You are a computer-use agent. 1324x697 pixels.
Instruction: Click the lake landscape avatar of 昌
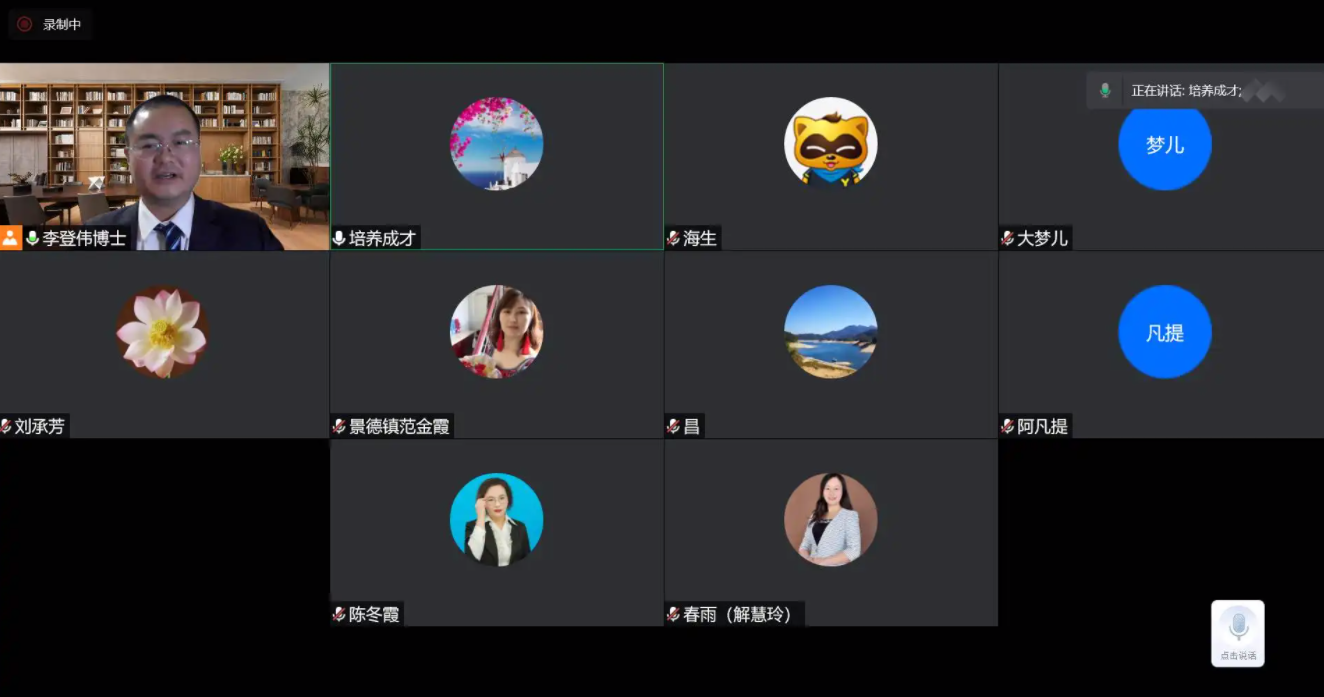[830, 332]
